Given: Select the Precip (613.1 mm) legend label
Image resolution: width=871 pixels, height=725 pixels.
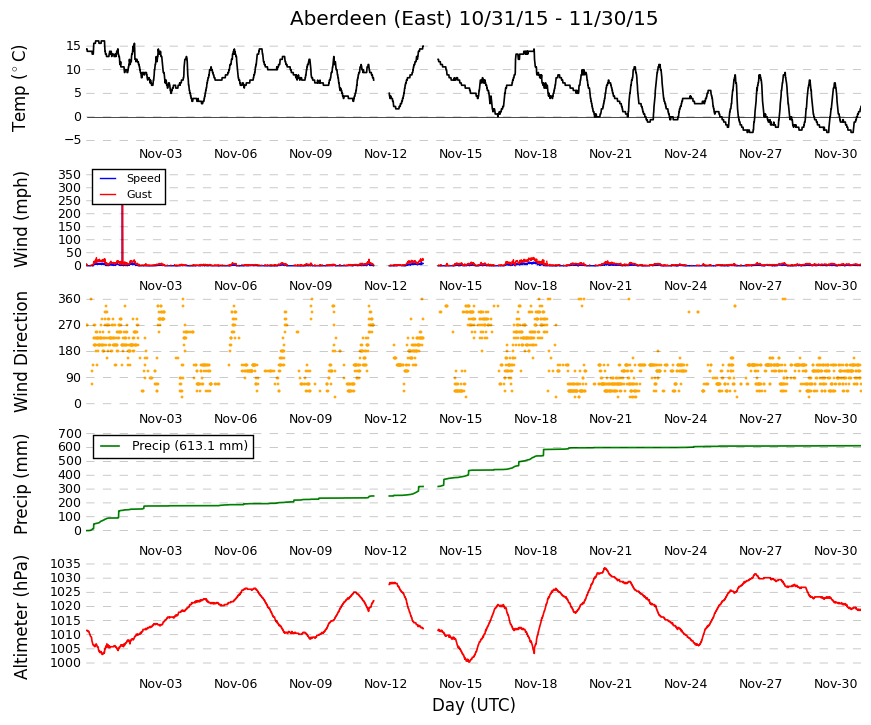Looking at the screenshot, I should [190, 446].
